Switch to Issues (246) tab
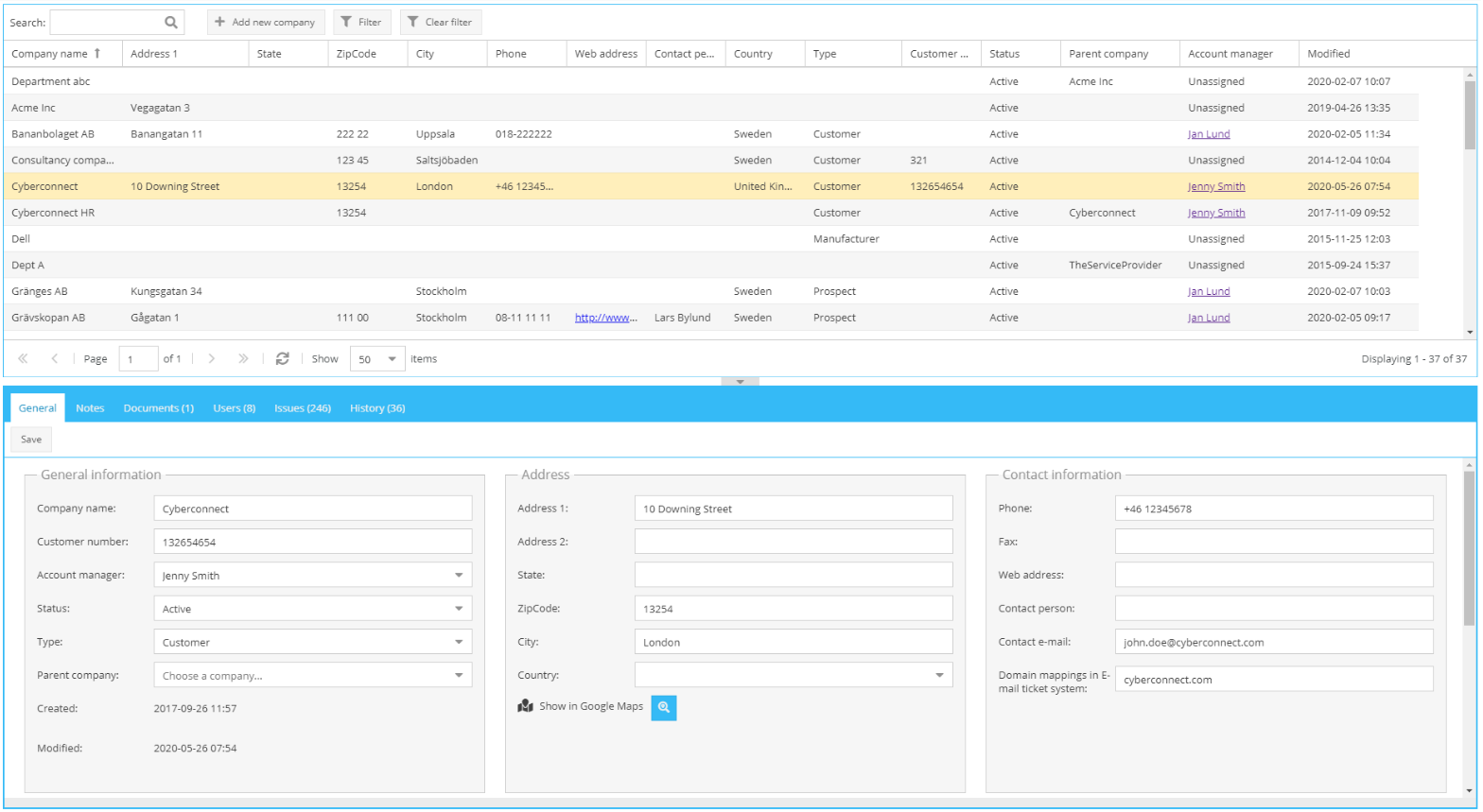This screenshot has width=1483, height=812. tap(303, 408)
